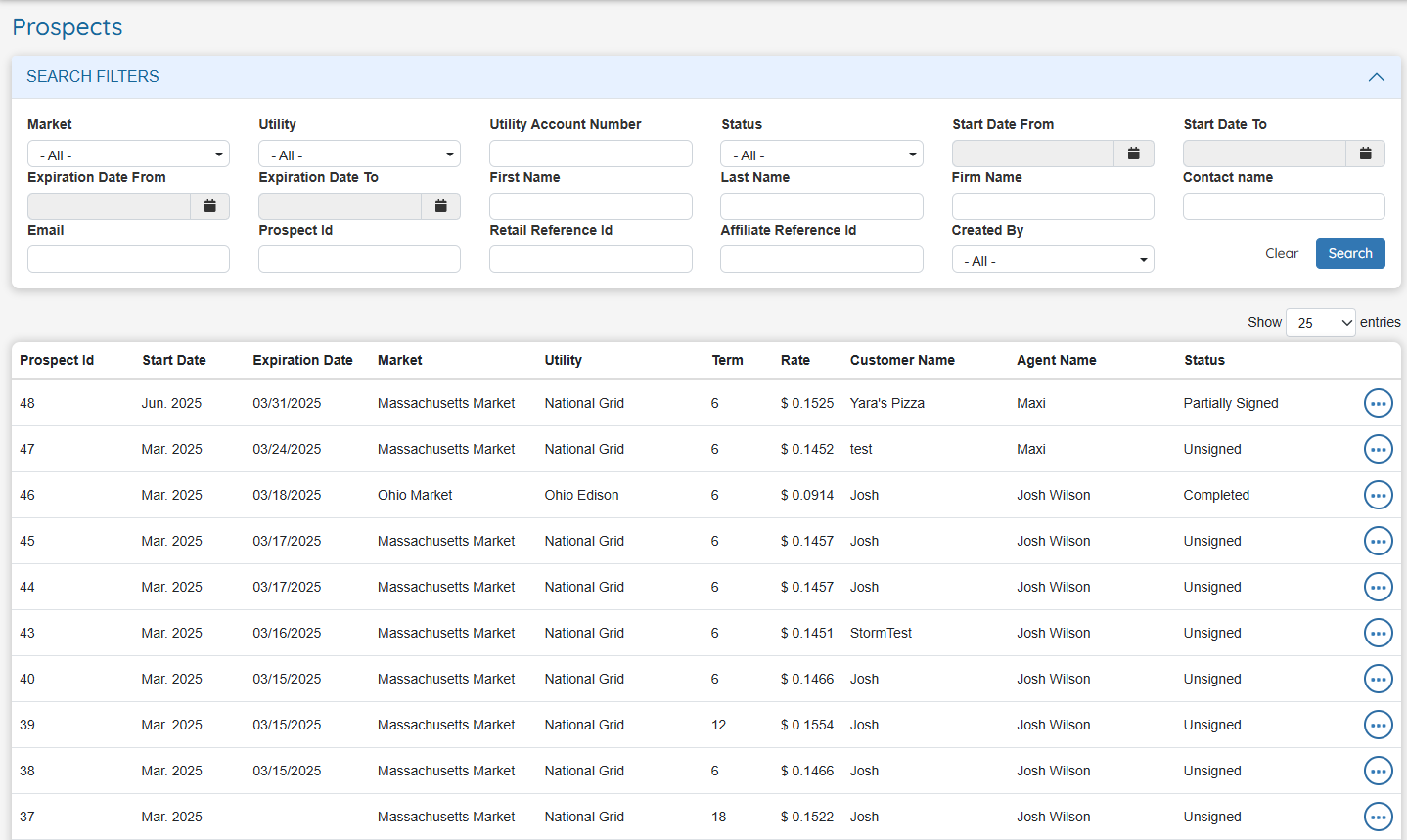
Task: Select the Jun. 2025 start date
Action: click(x=171, y=403)
